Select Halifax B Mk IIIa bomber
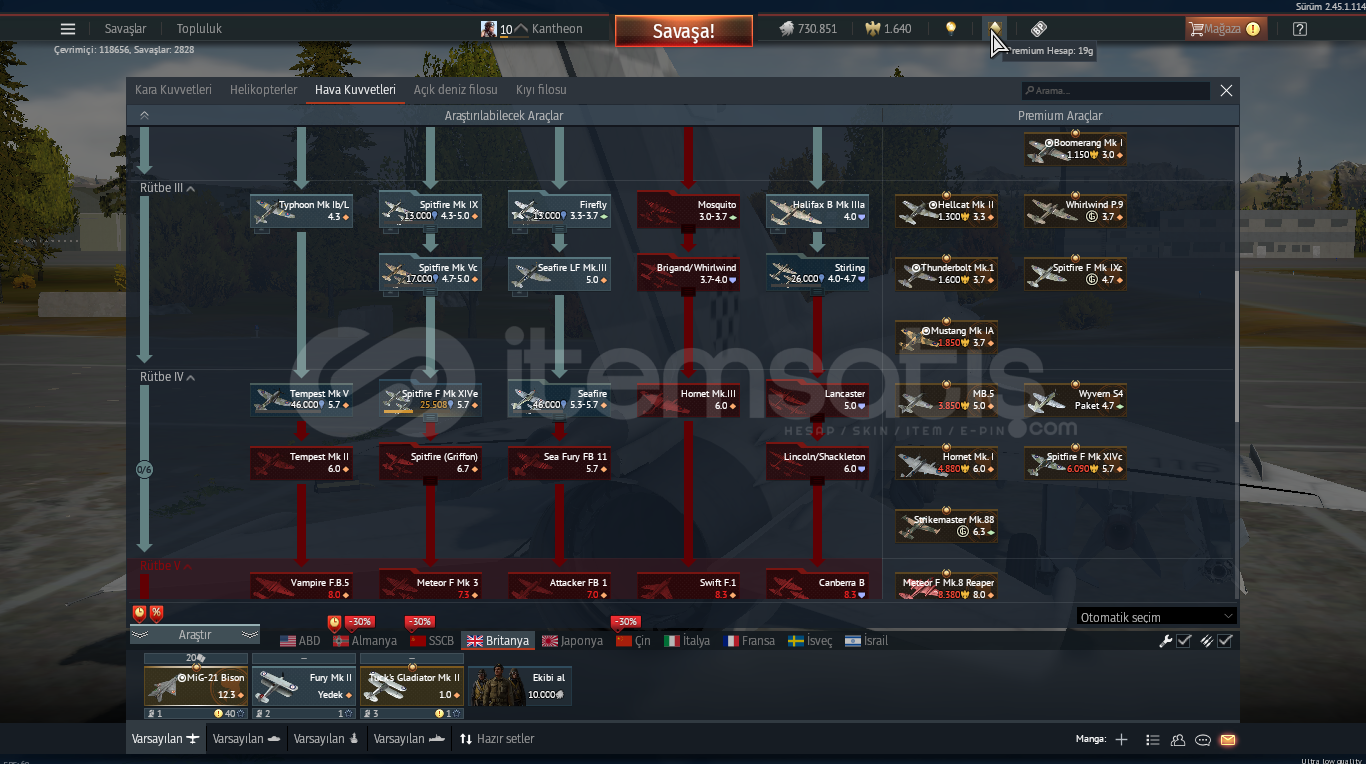Viewport: 1366px width, 764px height. (x=817, y=210)
